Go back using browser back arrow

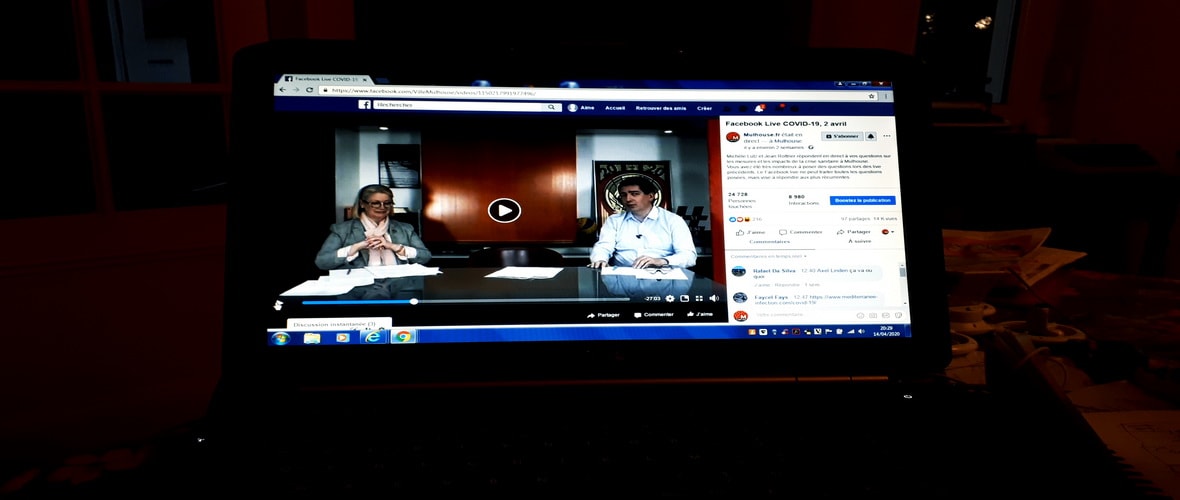coord(283,90)
